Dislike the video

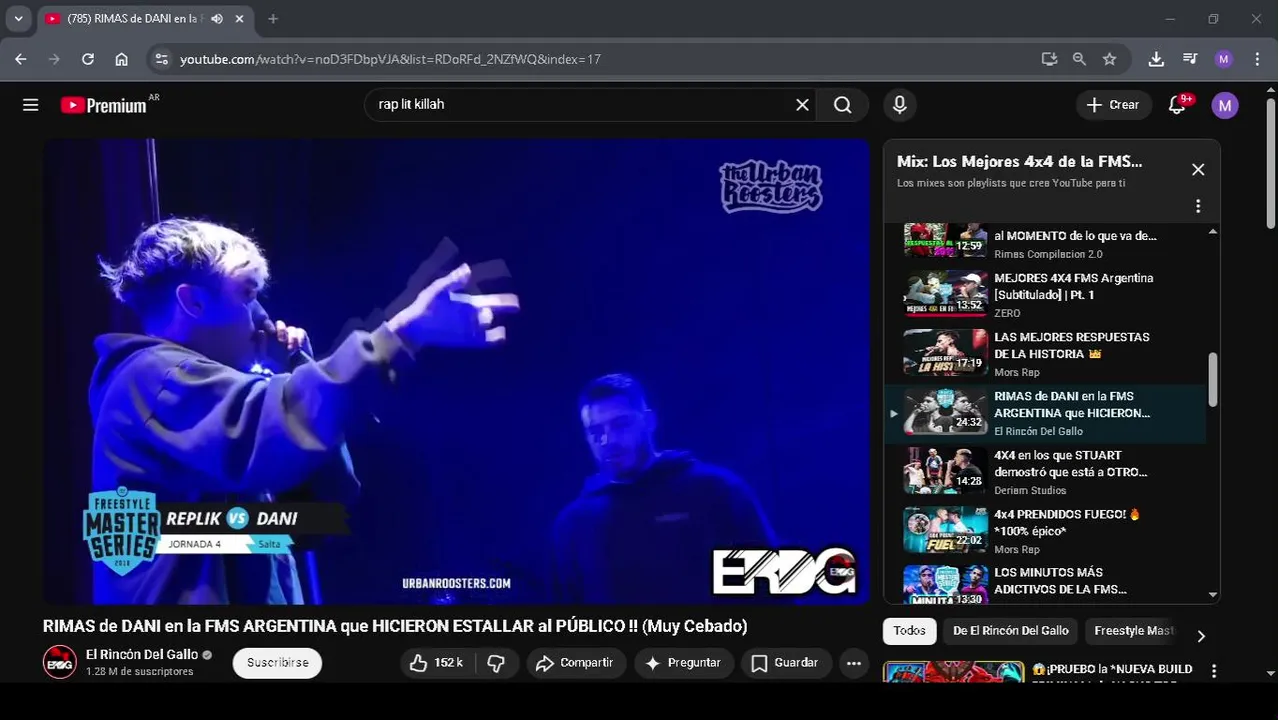(x=496, y=663)
